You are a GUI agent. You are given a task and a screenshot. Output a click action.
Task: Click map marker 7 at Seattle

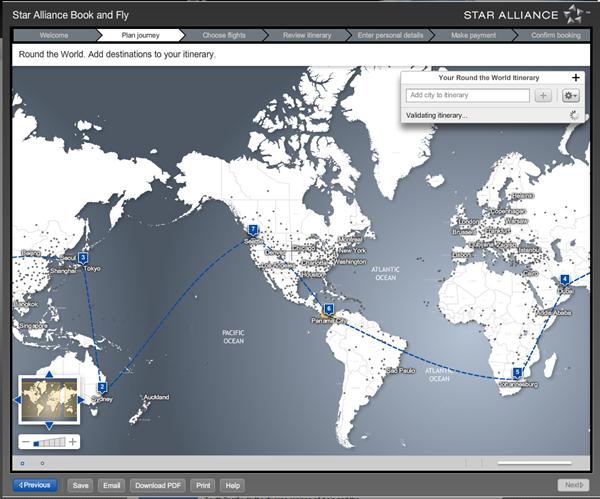(253, 230)
